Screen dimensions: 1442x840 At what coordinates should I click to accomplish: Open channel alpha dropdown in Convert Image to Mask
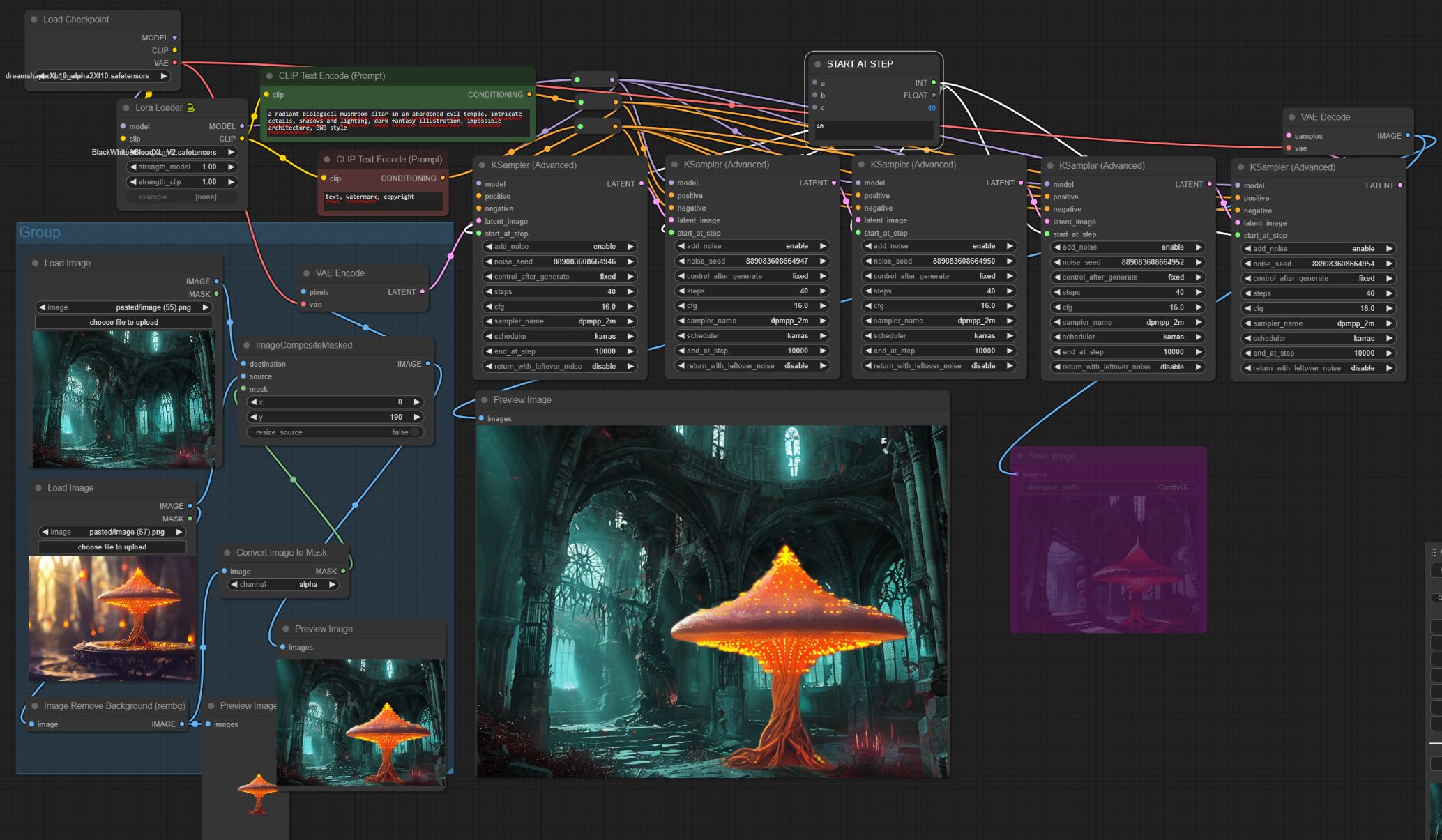(284, 585)
